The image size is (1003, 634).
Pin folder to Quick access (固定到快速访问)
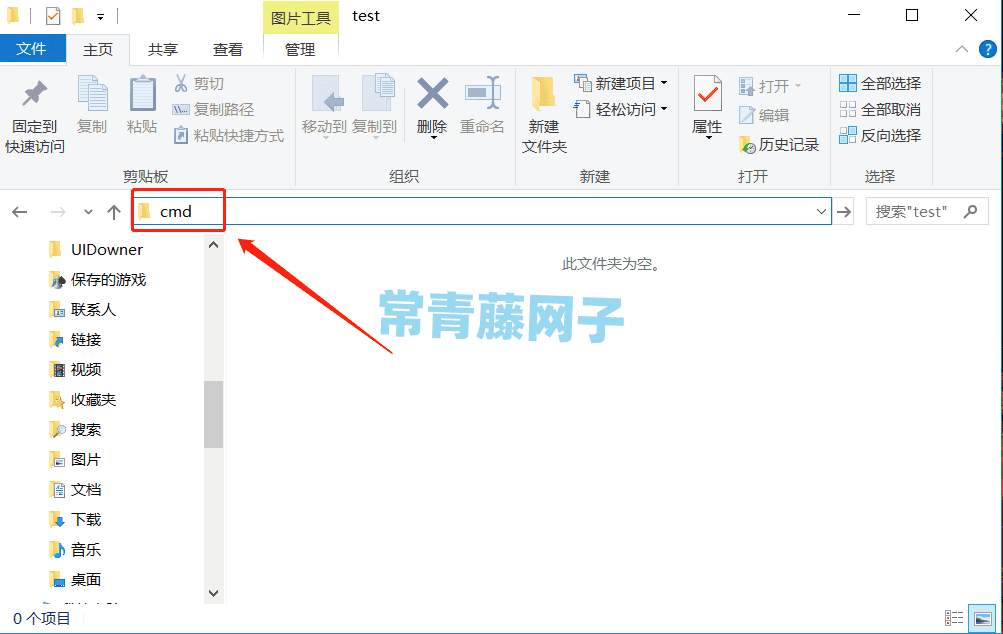pyautogui.click(x=35, y=117)
